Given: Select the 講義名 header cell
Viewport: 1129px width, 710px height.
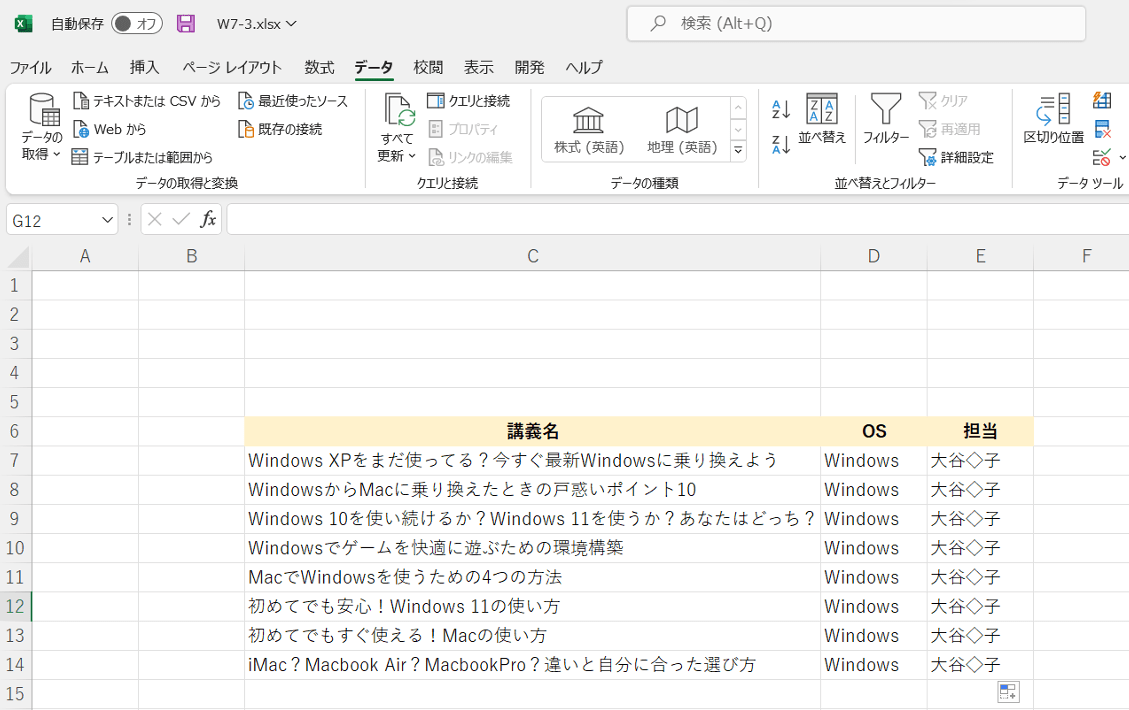Looking at the screenshot, I should click(532, 431).
